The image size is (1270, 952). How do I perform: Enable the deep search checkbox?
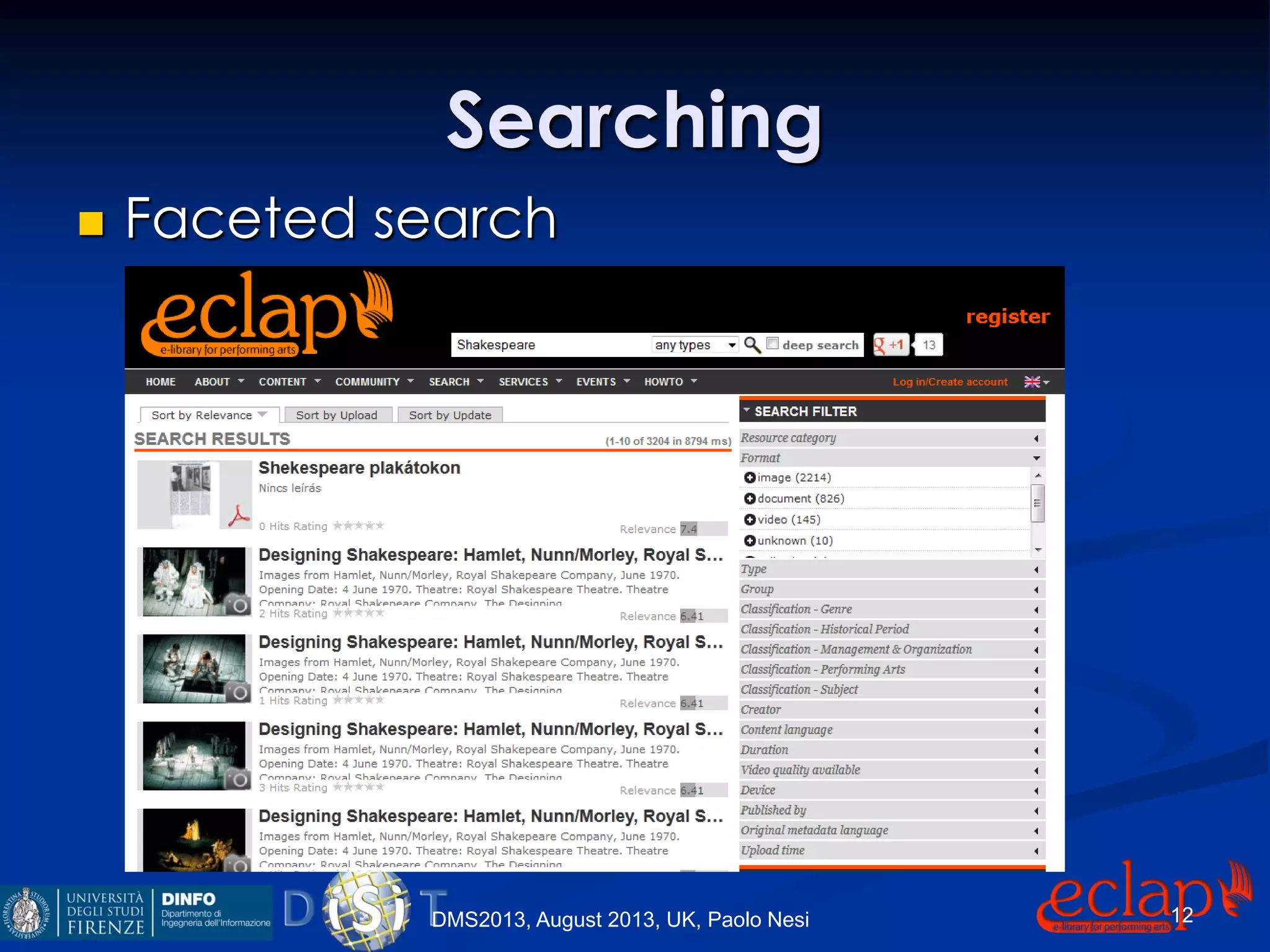coord(773,343)
